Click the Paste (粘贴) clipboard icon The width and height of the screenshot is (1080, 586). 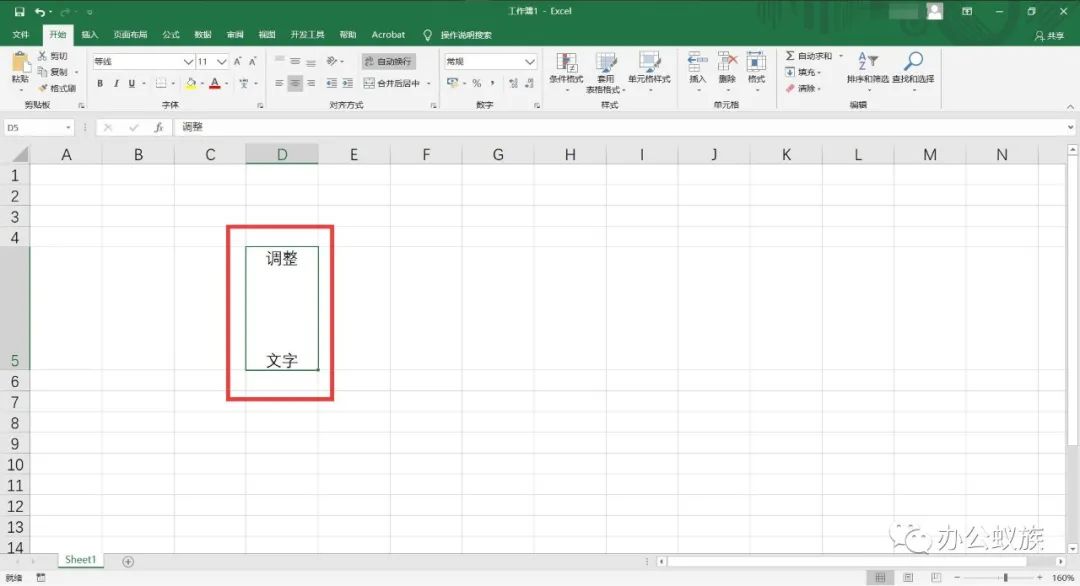tap(20, 63)
